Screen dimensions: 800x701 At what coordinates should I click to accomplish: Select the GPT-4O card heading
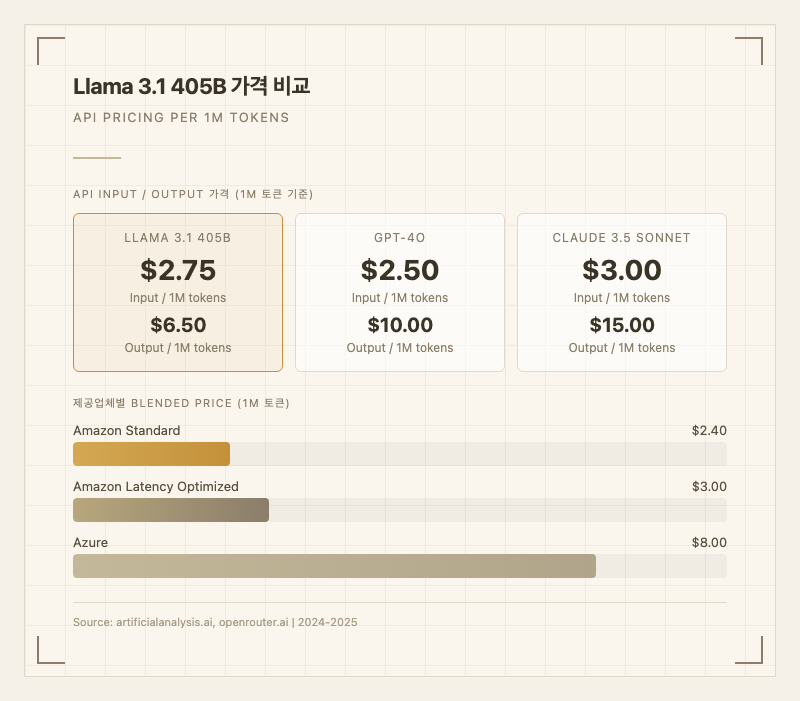[400, 238]
